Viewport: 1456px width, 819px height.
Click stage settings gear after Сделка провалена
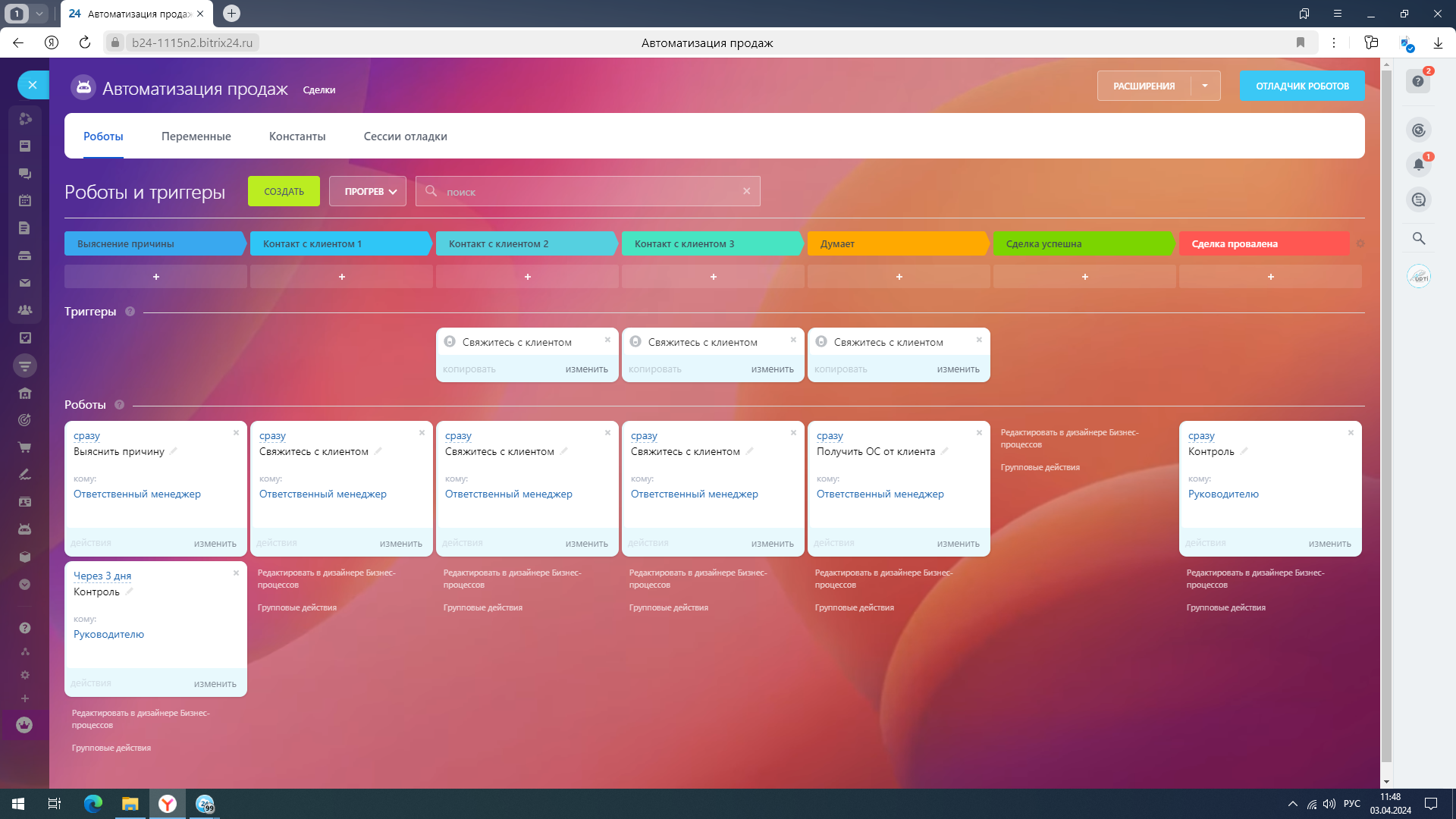(x=1360, y=243)
